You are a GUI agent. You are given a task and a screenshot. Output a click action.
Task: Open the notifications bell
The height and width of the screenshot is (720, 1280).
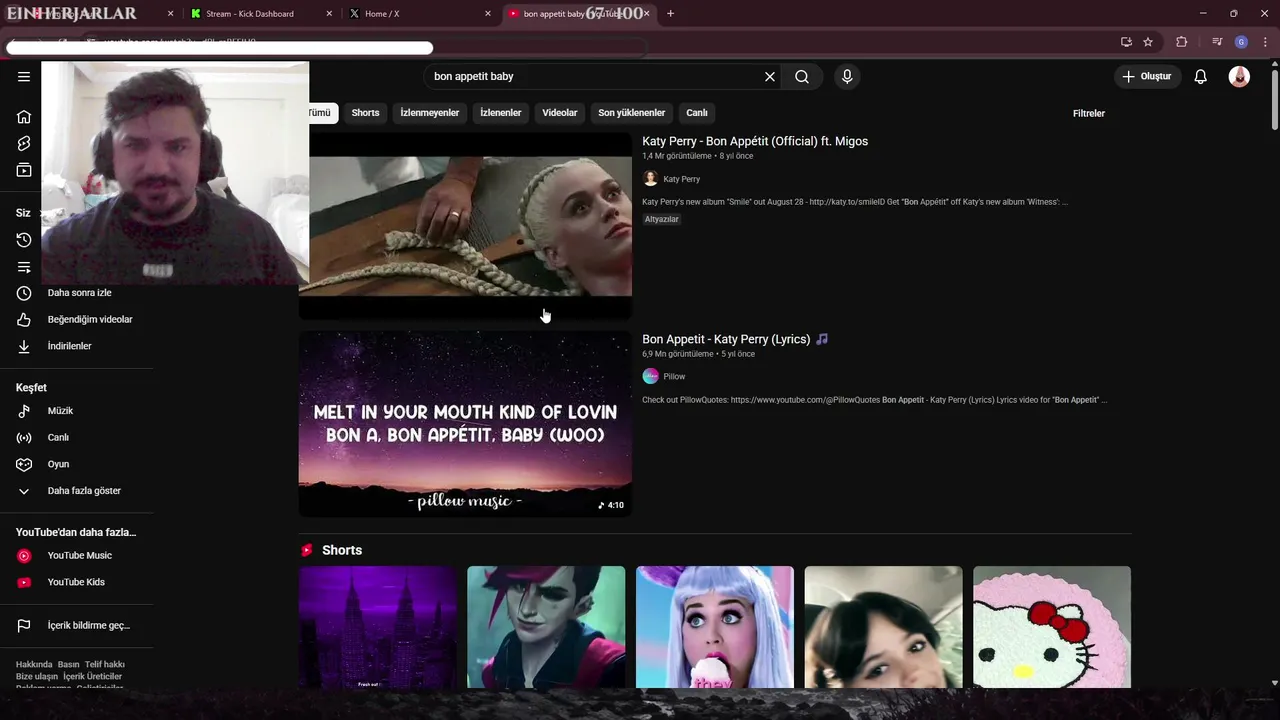coord(1201,77)
